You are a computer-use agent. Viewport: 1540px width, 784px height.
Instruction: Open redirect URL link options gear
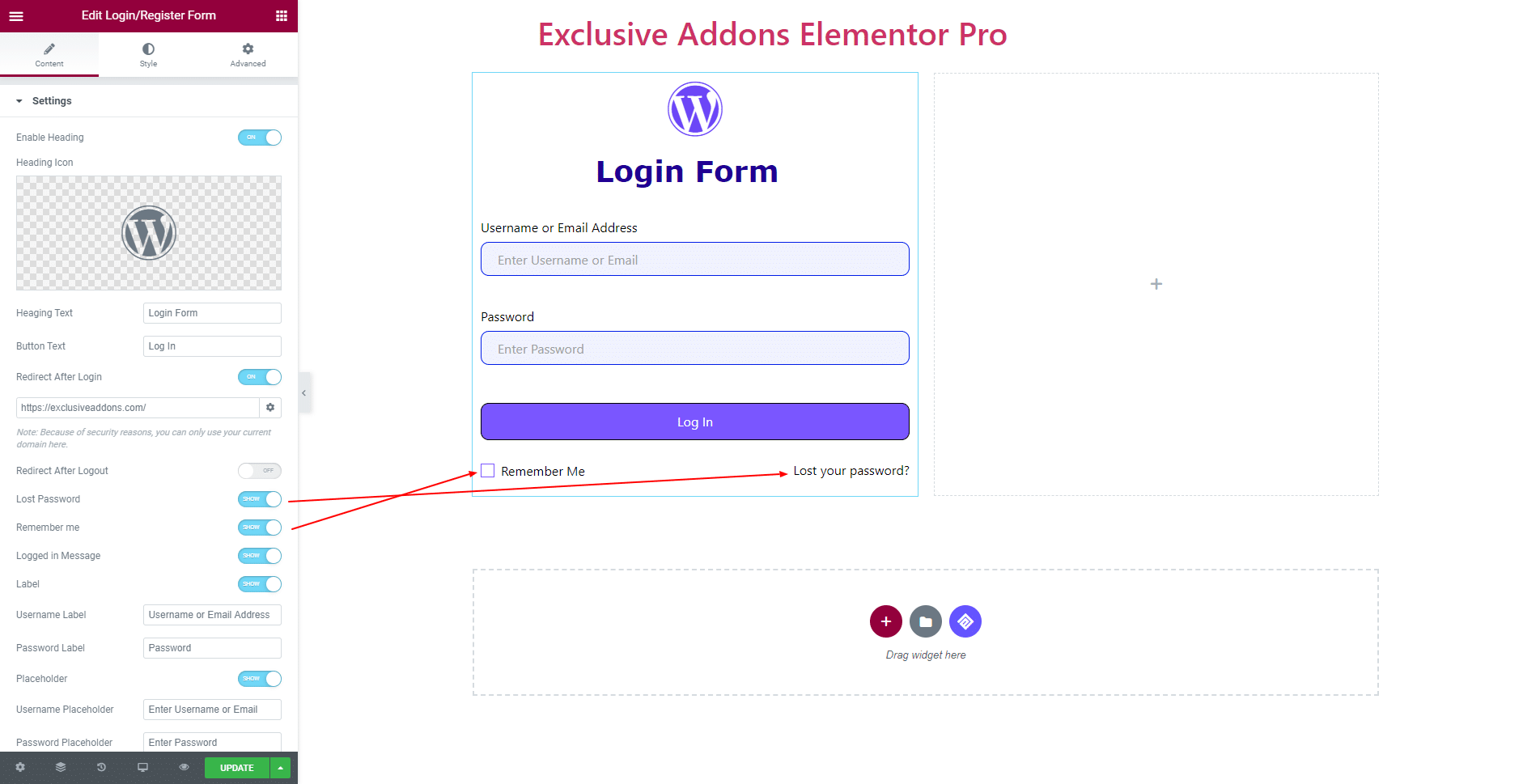coord(270,408)
